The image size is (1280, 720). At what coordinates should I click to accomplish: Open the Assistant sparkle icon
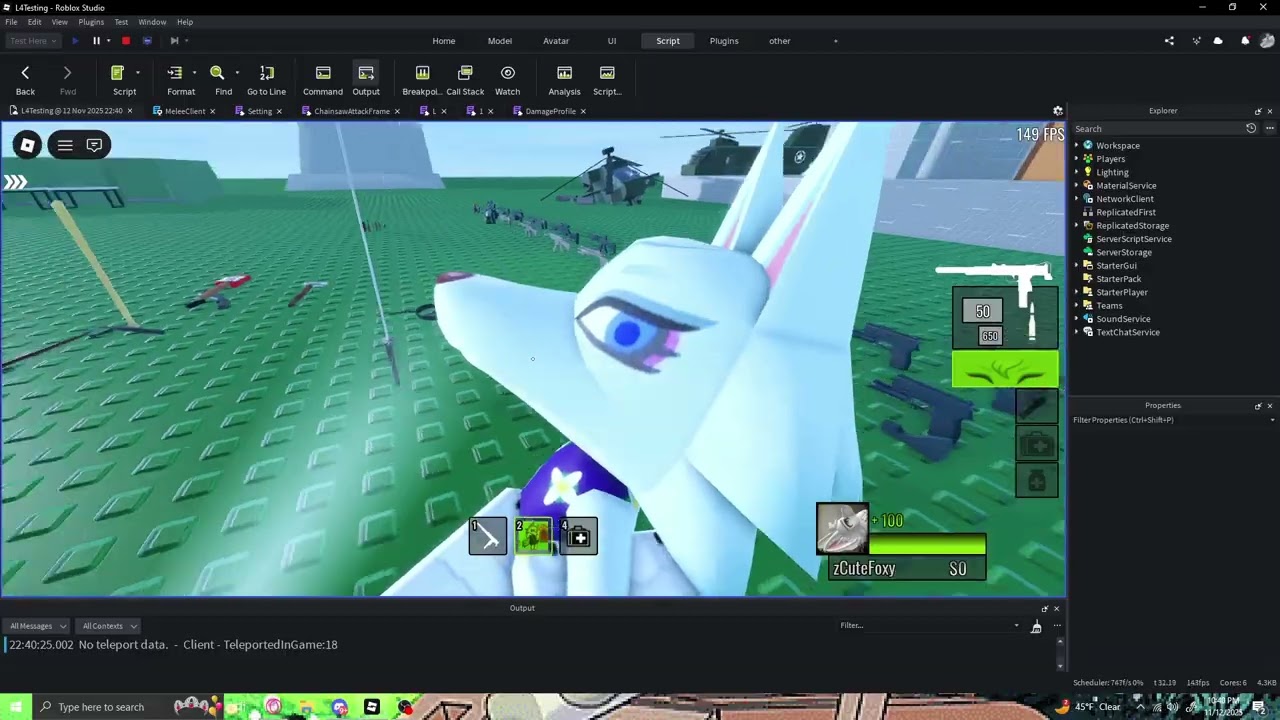click(x=1196, y=41)
